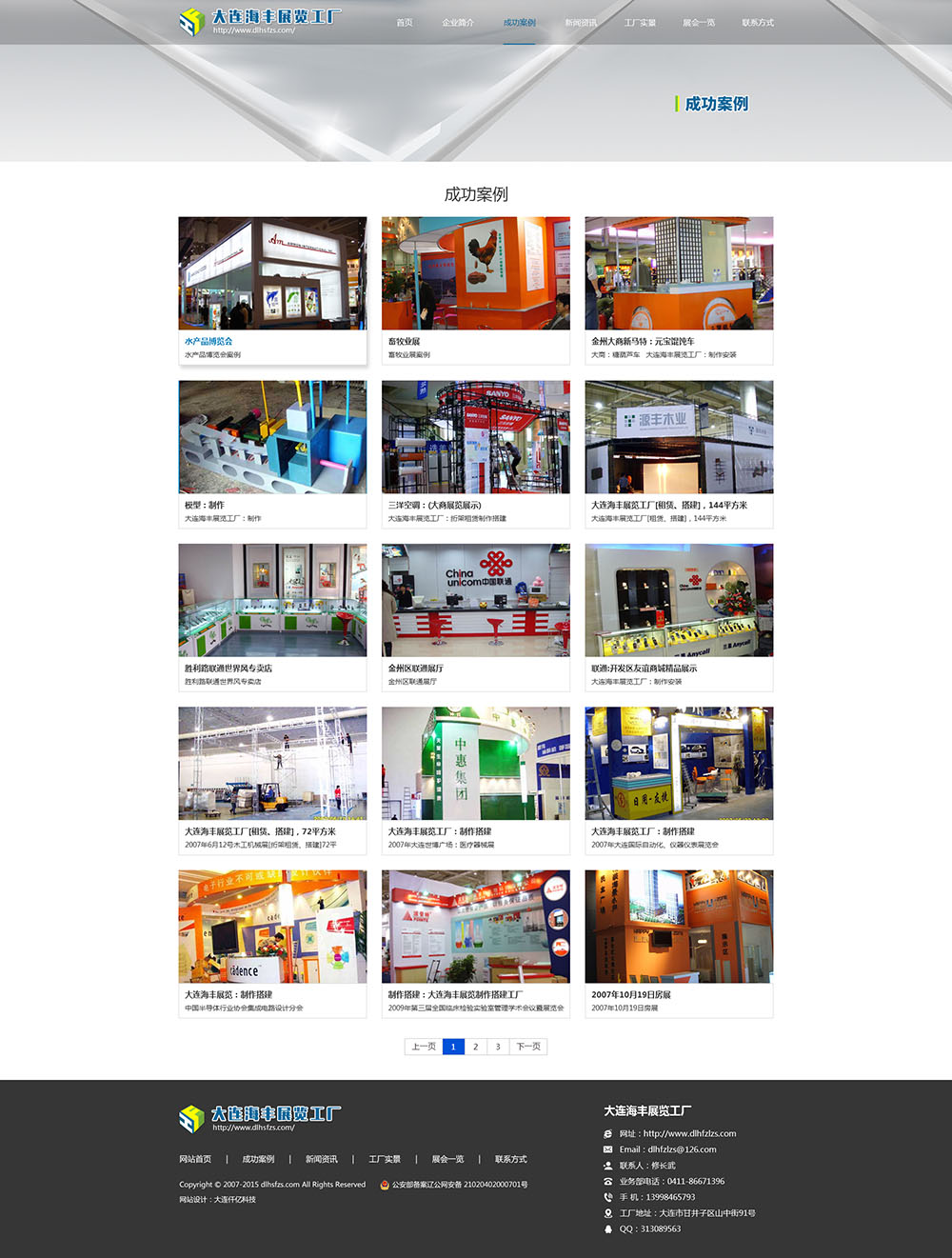Click the 上一页 previous page button
The image size is (952, 1258).
(x=424, y=1047)
